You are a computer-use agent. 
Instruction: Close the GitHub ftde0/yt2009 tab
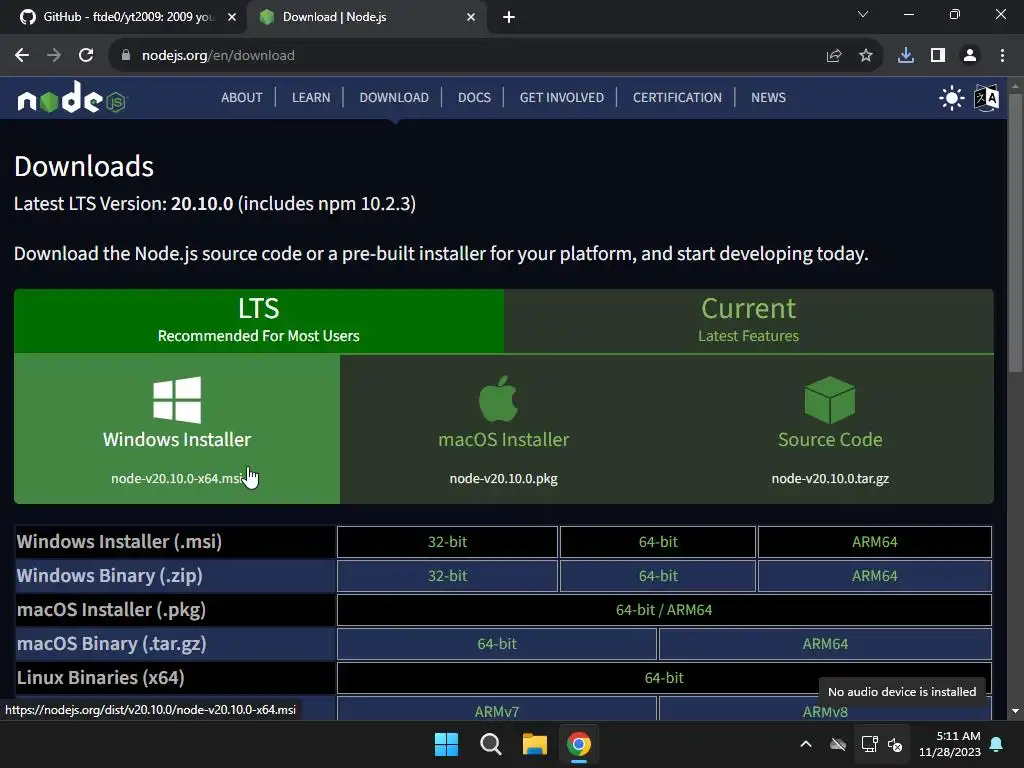(x=232, y=17)
